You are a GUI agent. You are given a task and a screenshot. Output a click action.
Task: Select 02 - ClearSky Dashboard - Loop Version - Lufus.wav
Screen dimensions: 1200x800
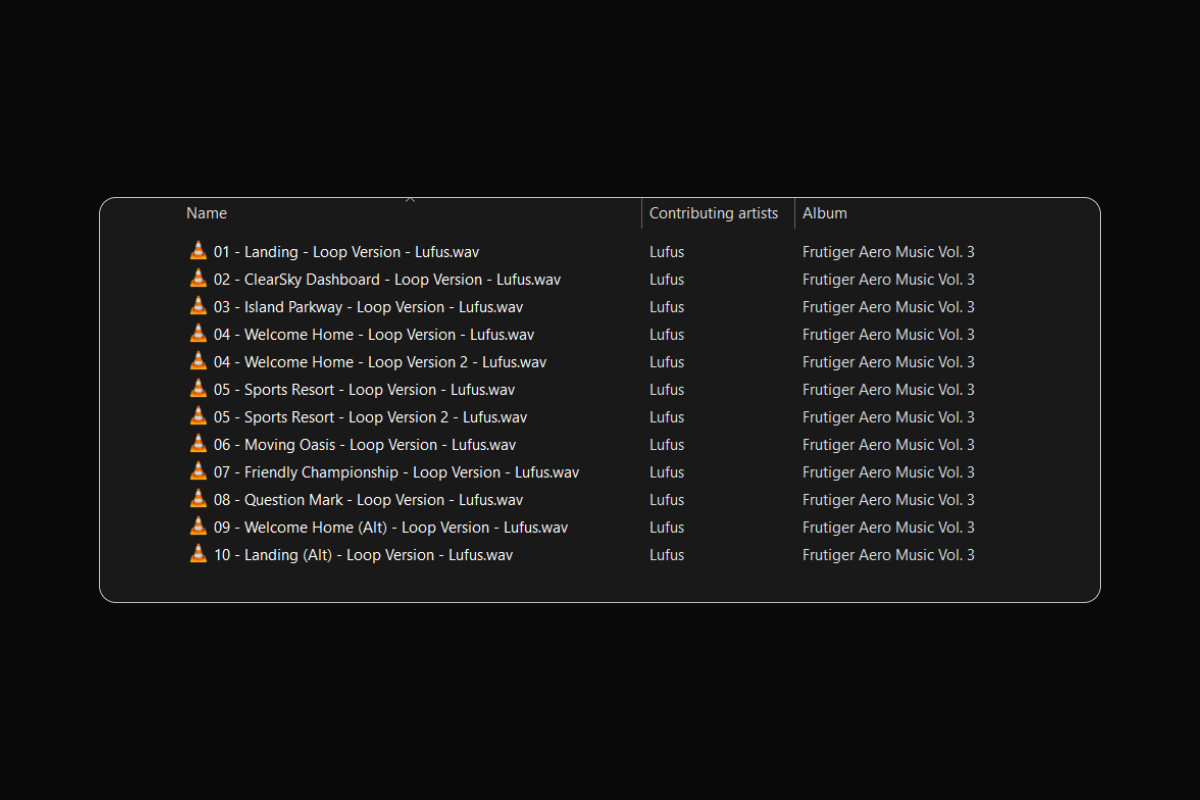[387, 280]
